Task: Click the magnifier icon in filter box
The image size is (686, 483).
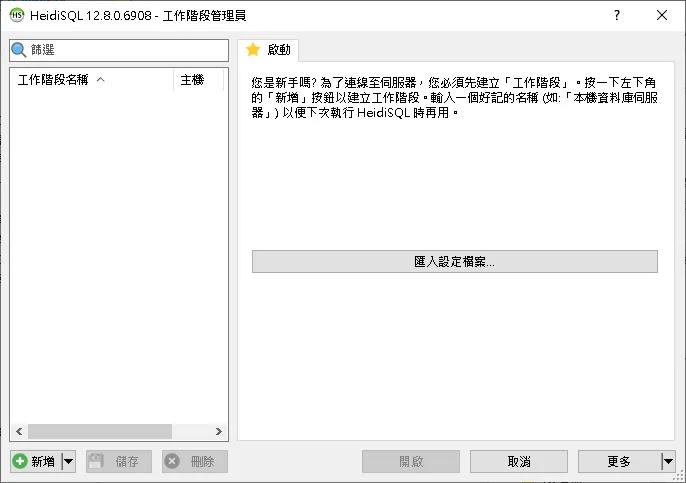Action: point(18,50)
